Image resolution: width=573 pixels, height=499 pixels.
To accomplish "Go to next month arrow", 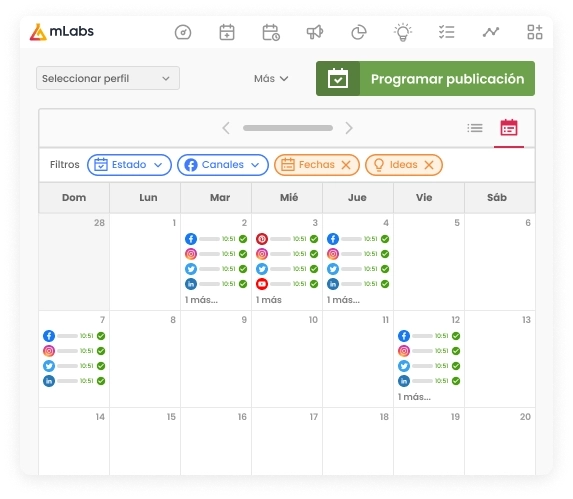I will (x=349, y=128).
